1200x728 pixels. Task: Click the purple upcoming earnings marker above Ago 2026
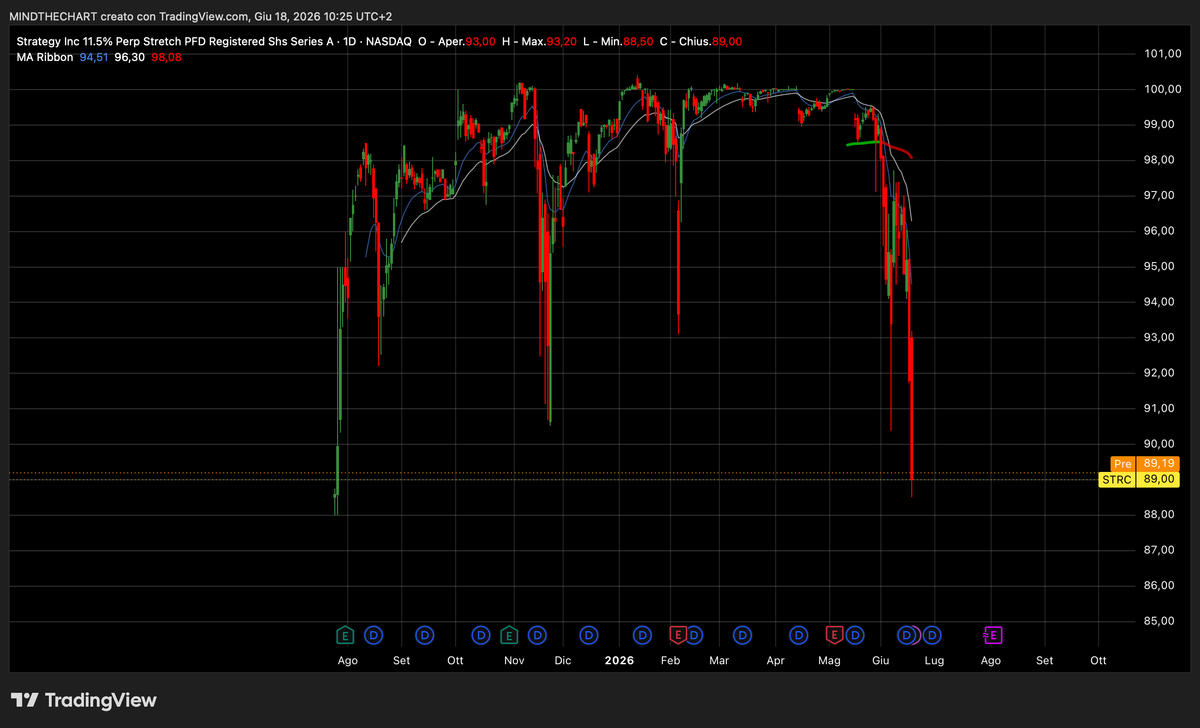(993, 634)
